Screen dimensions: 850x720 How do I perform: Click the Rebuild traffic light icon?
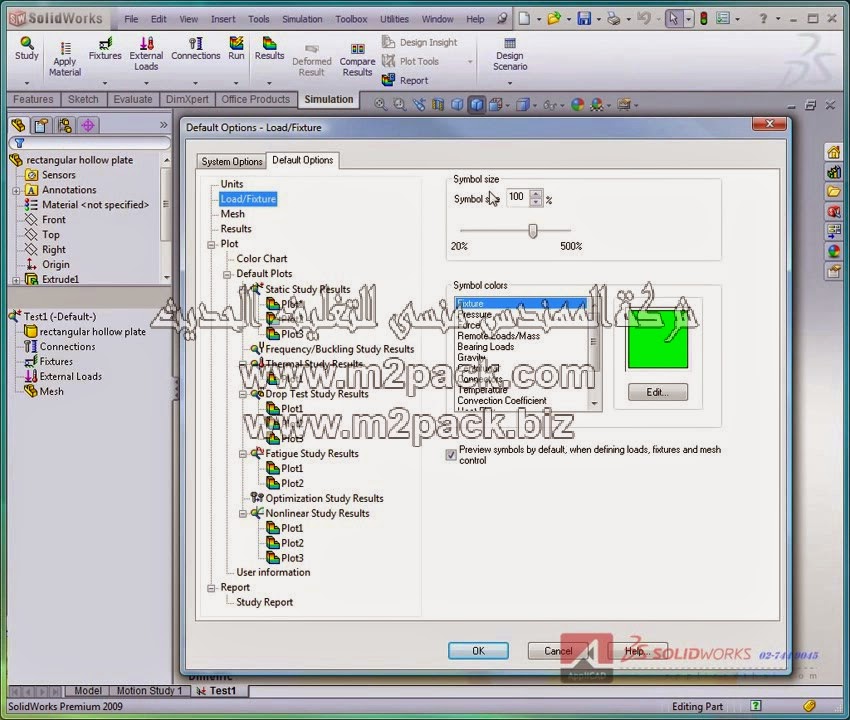704,18
